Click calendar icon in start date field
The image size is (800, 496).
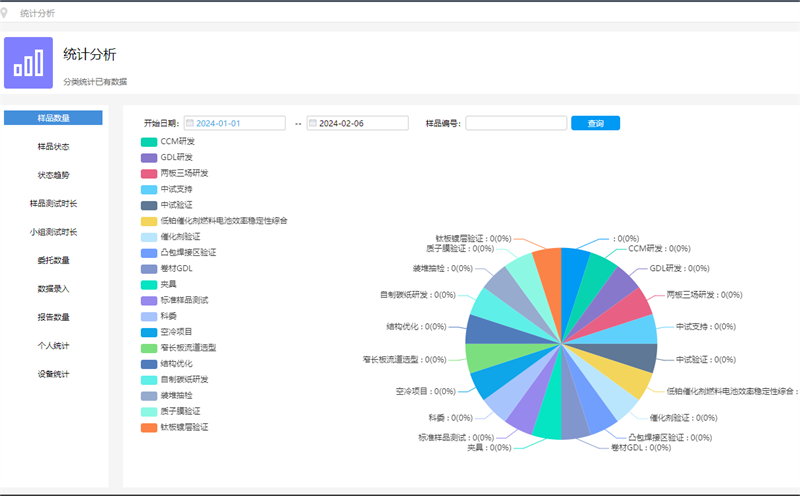189,123
